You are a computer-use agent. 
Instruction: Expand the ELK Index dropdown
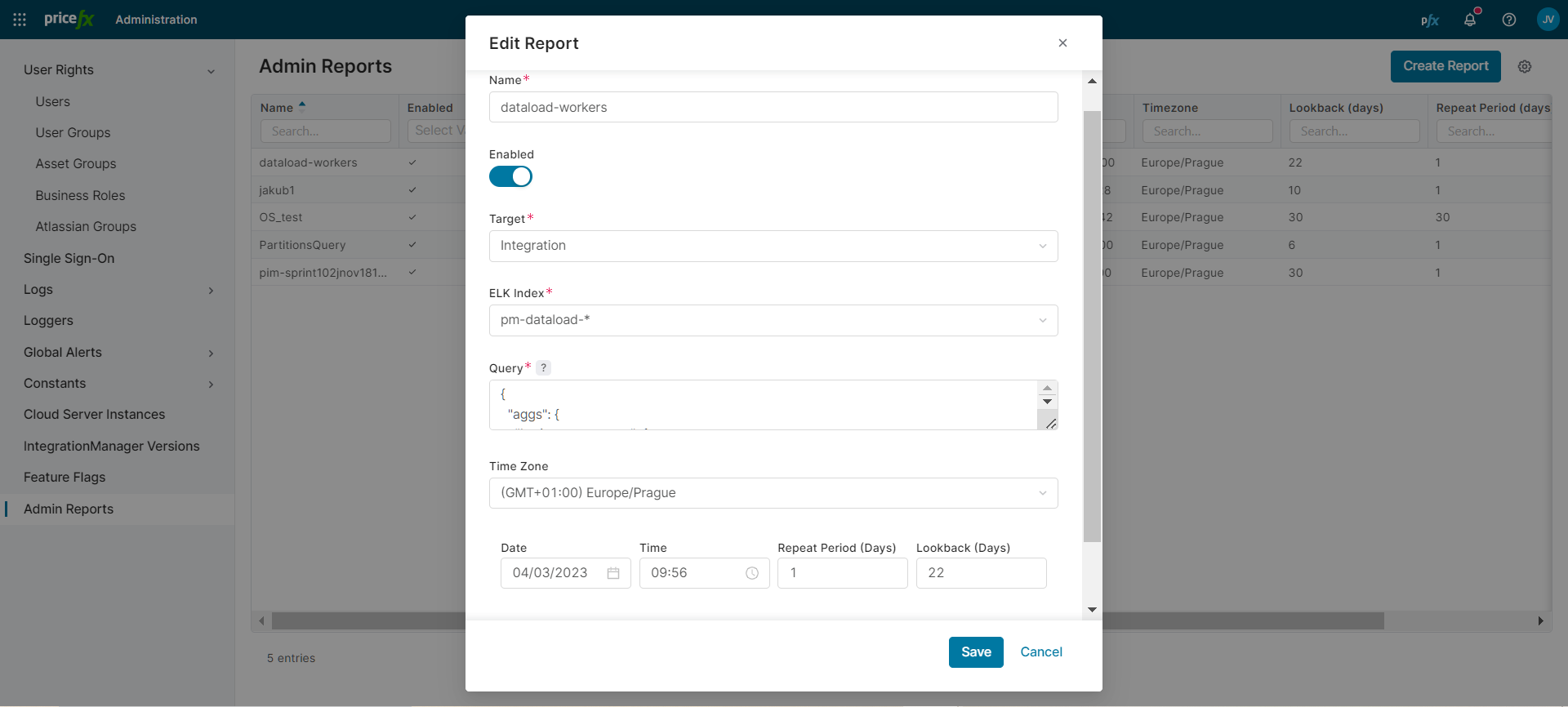773,321
